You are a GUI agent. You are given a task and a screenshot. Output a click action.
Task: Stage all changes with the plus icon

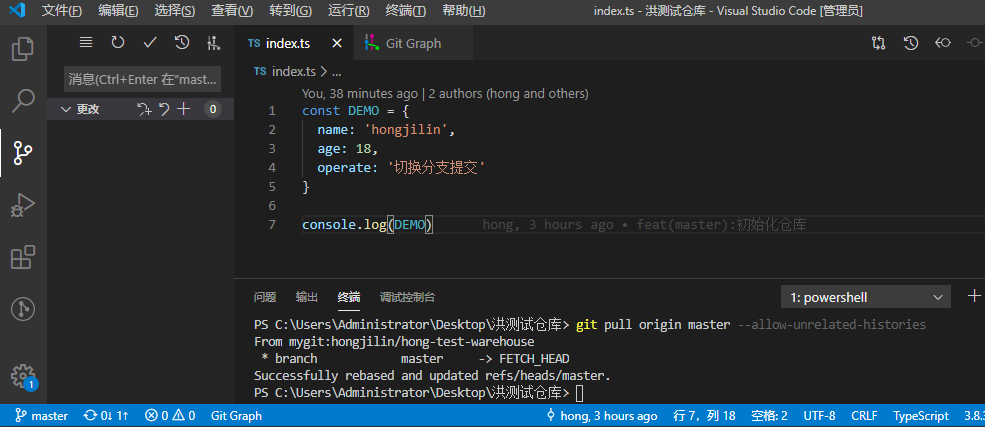click(x=183, y=109)
